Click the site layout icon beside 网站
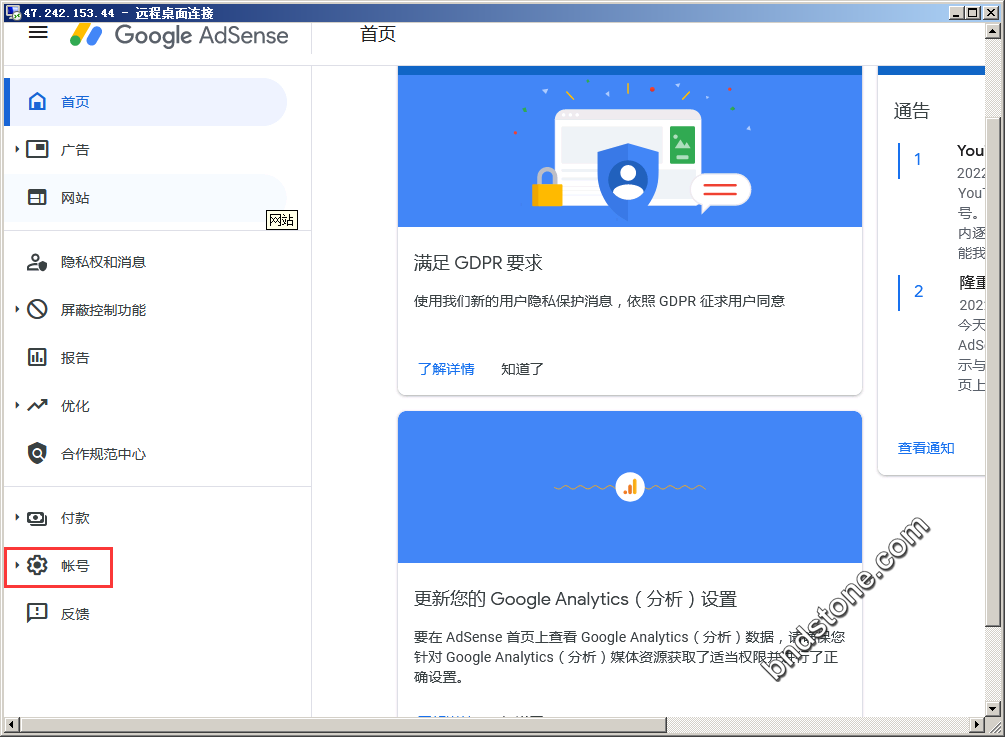 click(37, 197)
